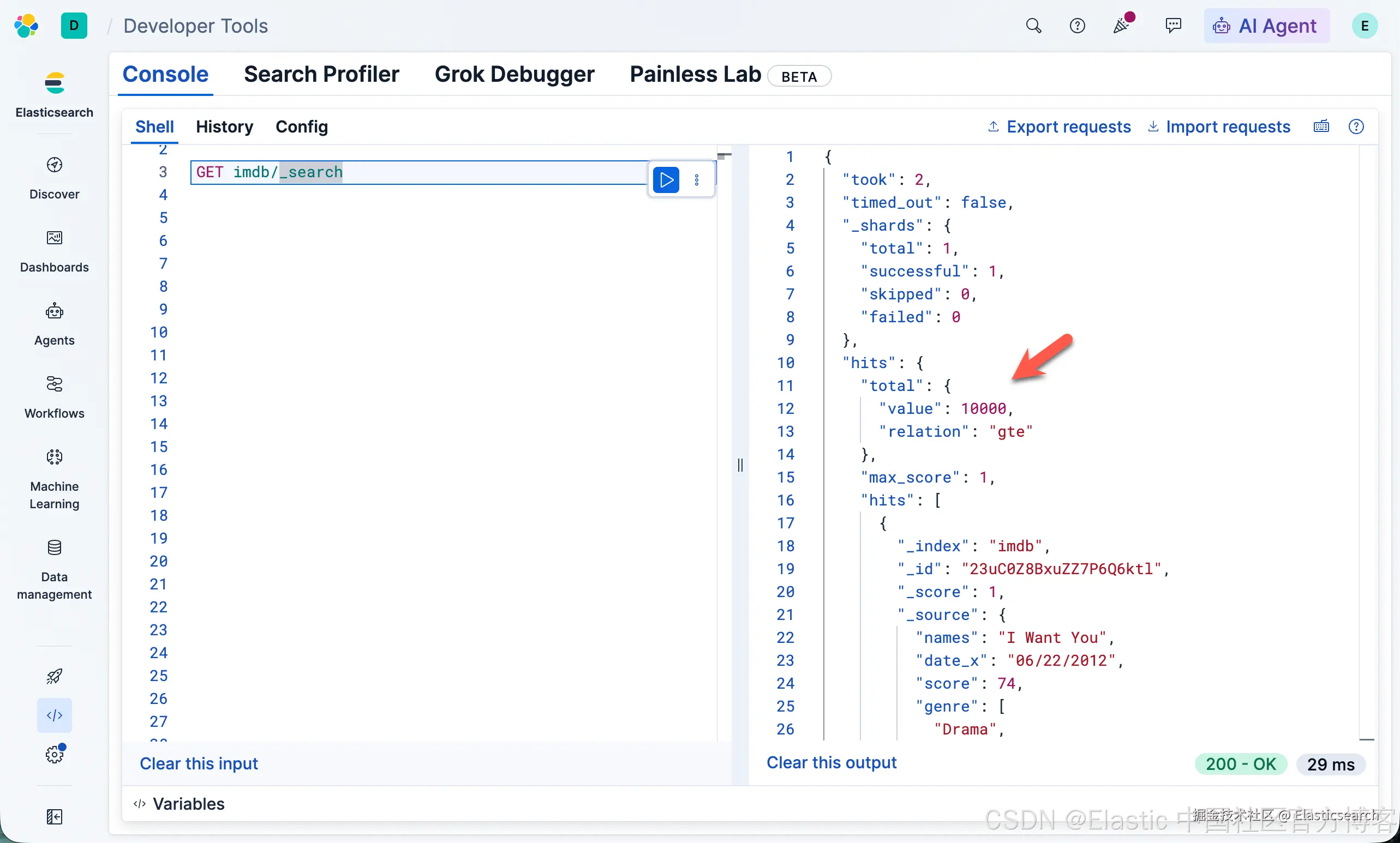Switch to the Painless Lab tab
Viewport: 1400px width, 843px height.
click(696, 74)
